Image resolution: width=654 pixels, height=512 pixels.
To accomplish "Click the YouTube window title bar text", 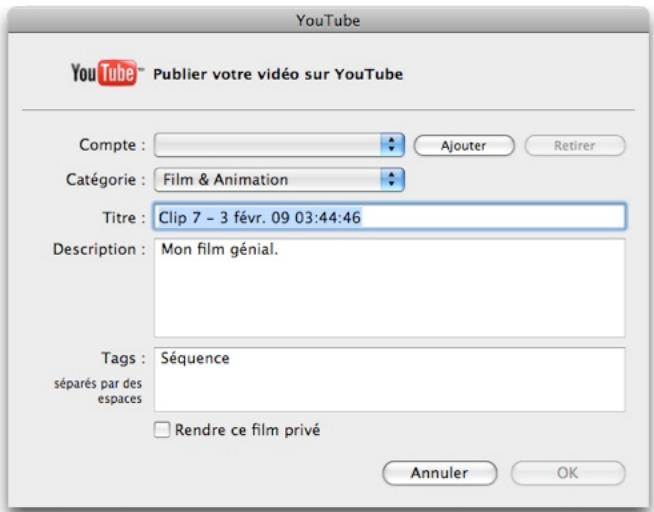I will 328,20.
